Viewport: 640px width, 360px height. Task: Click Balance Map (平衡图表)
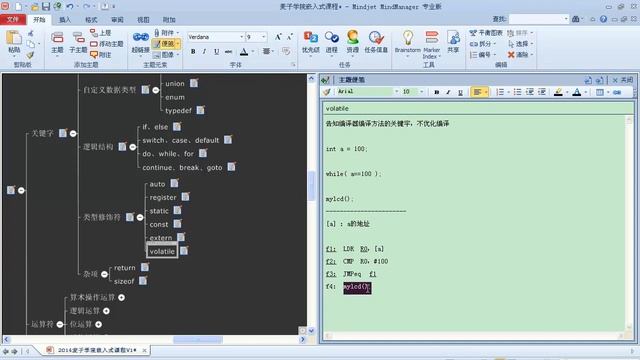click(486, 33)
